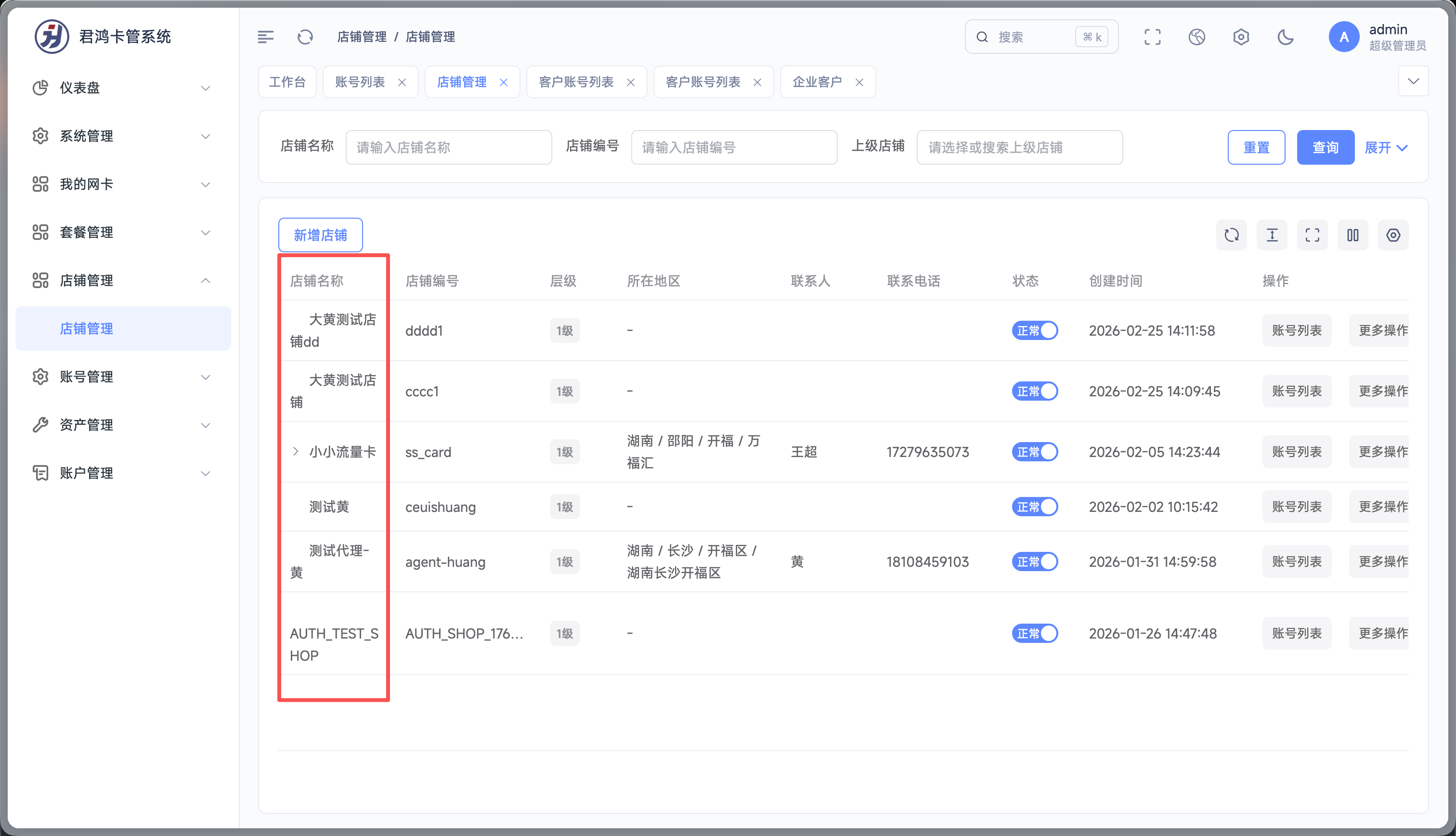The image size is (1456, 836).
Task: Expand the 小小流量卡 tree row
Action: tap(296, 451)
